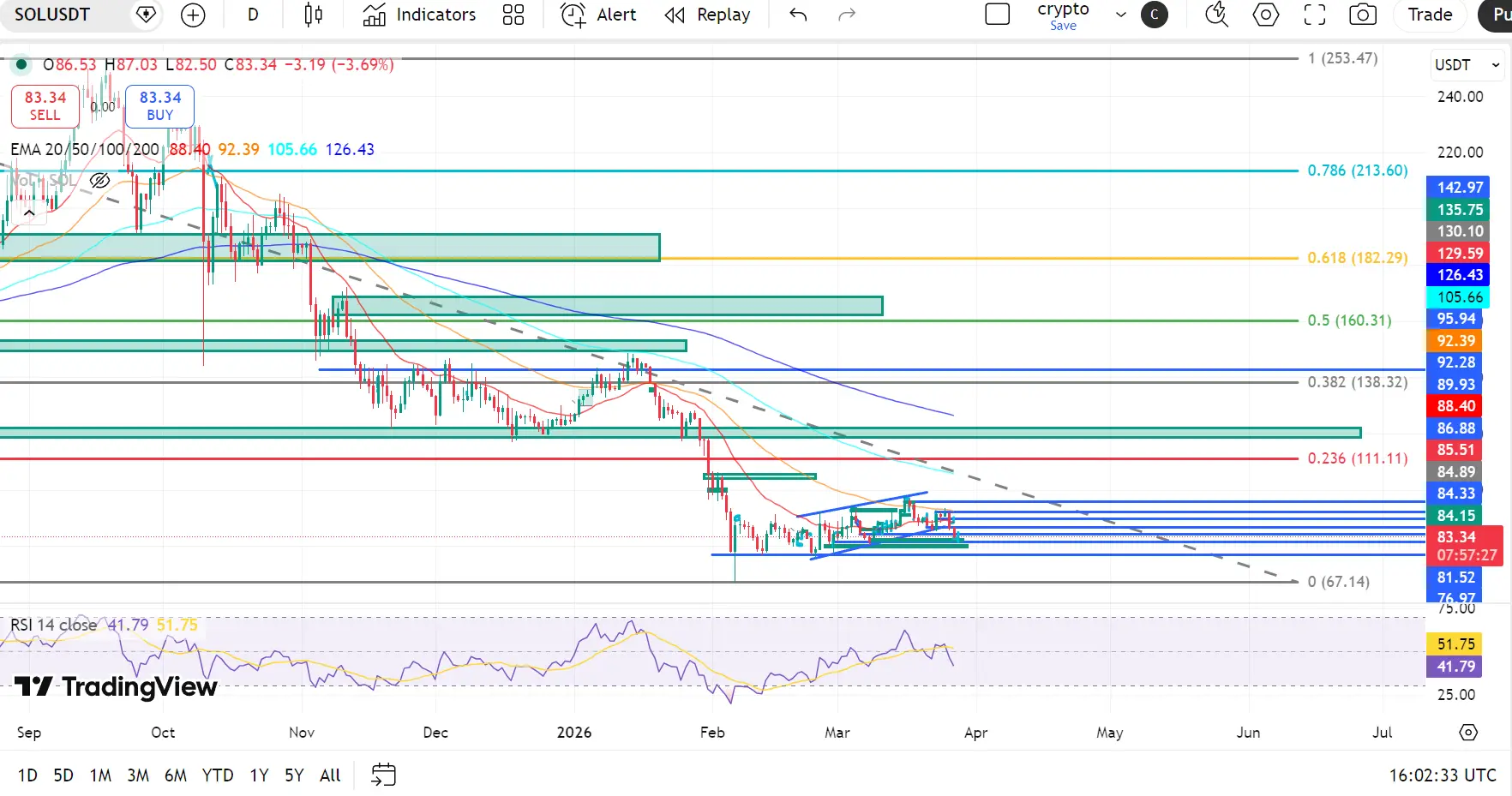Viewport: 1512px width, 796px height.
Task: Expand the crypto layout dropdown arrow
Action: (1120, 15)
